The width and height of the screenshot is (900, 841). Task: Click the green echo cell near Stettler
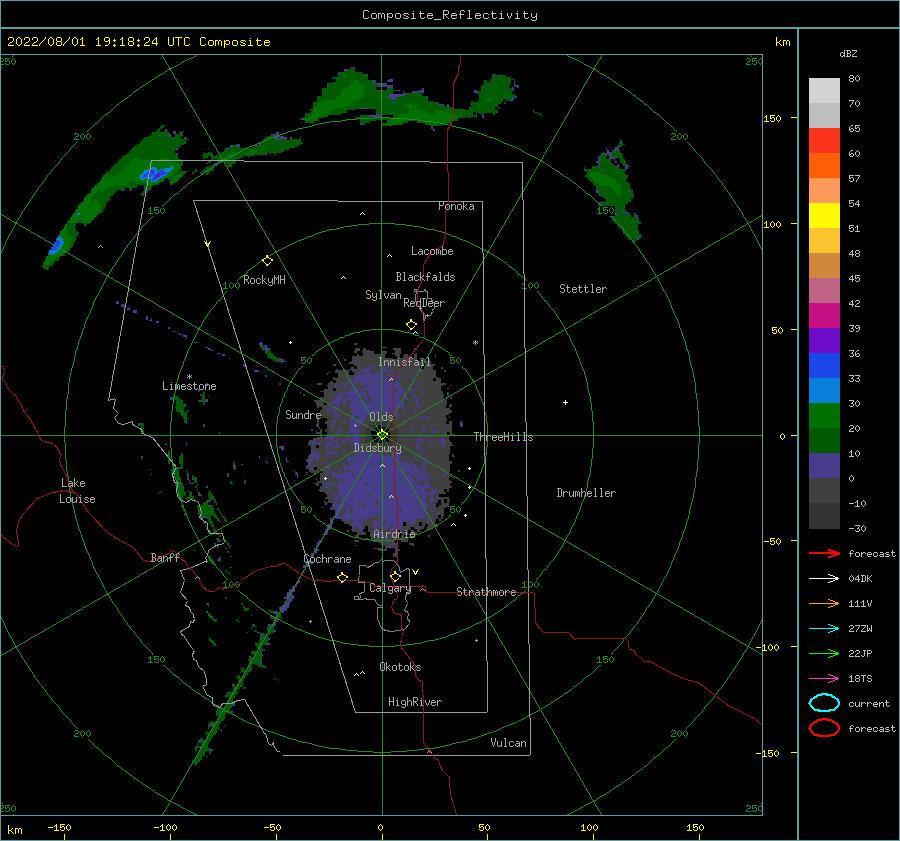[x=614, y=192]
